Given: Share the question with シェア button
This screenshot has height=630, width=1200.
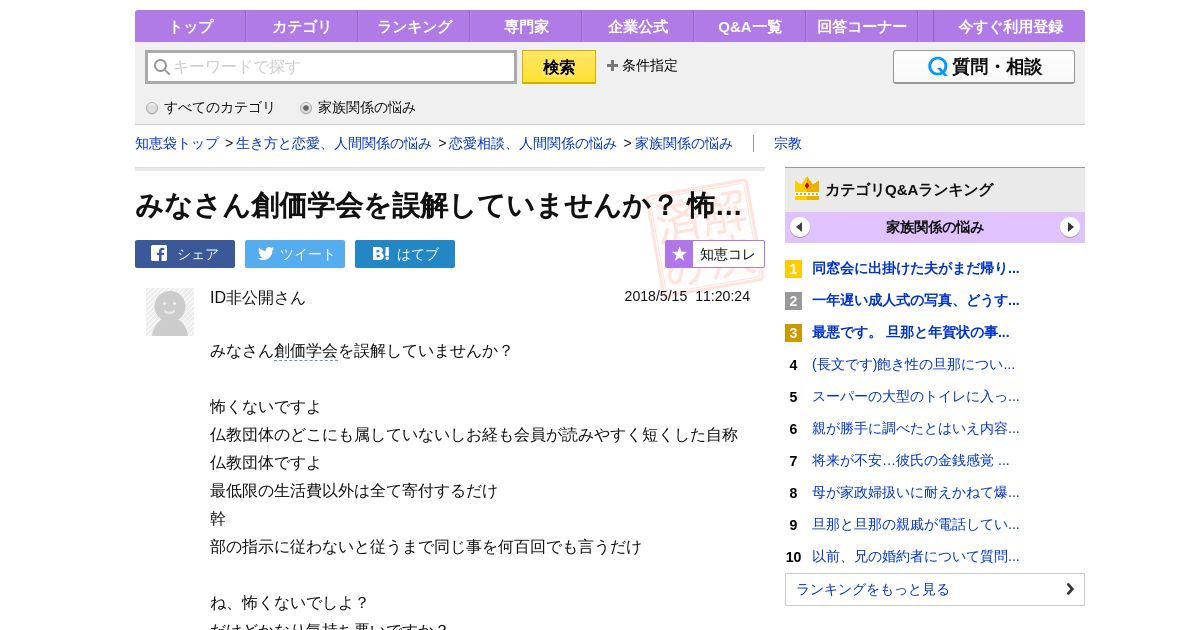Looking at the screenshot, I should [185, 254].
